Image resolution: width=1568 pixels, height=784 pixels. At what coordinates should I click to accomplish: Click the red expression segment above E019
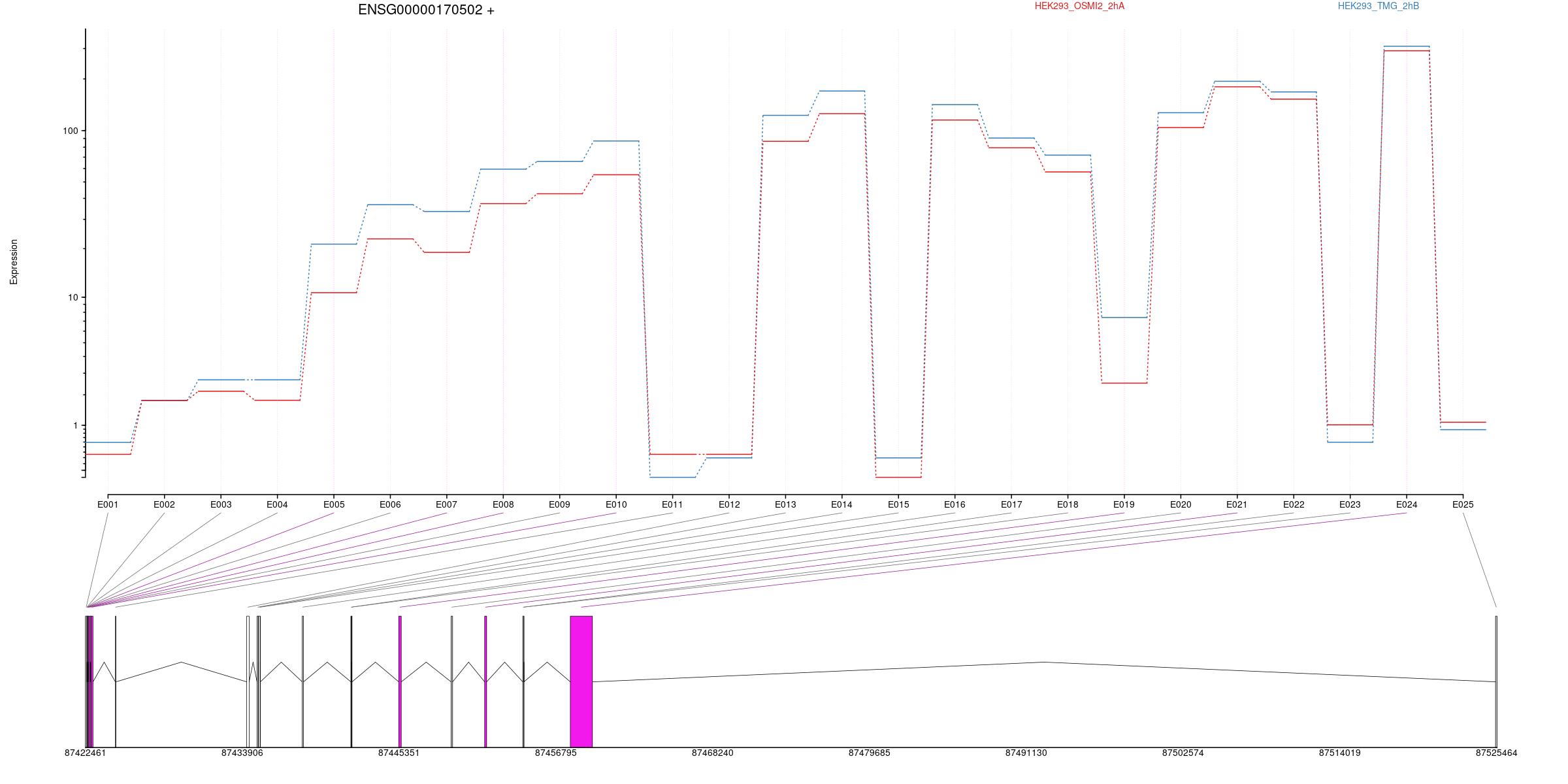[x=1124, y=383]
